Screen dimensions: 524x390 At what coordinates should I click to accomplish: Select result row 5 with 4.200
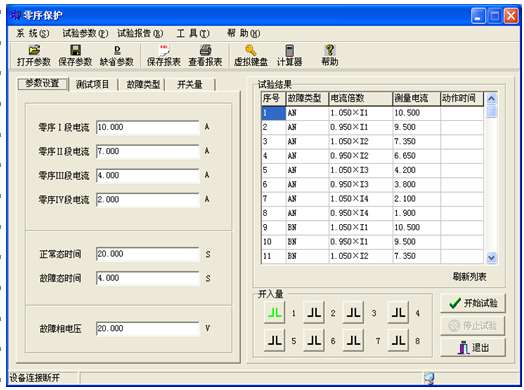(x=372, y=170)
